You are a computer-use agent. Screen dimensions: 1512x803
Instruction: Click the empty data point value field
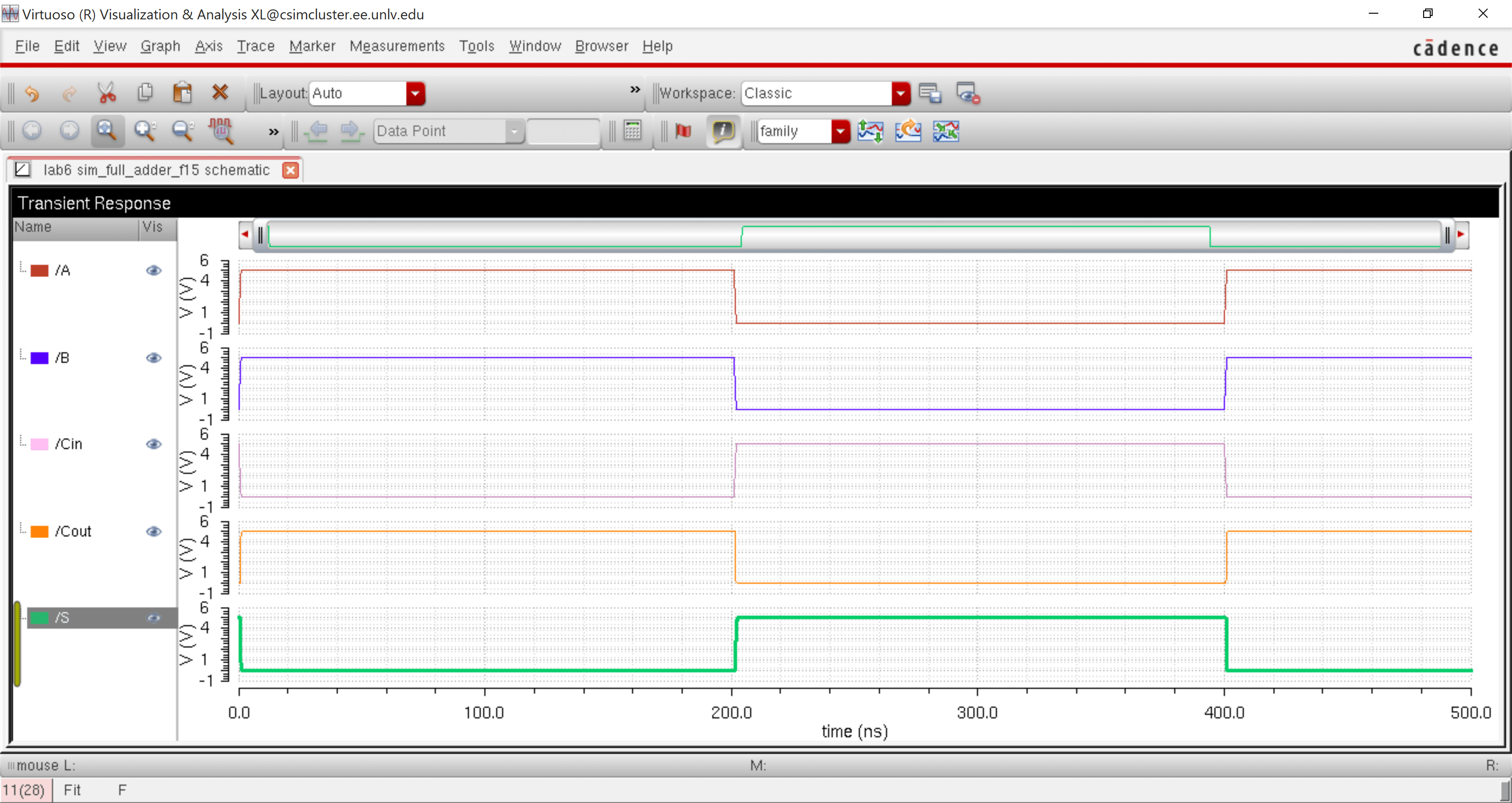pos(563,131)
